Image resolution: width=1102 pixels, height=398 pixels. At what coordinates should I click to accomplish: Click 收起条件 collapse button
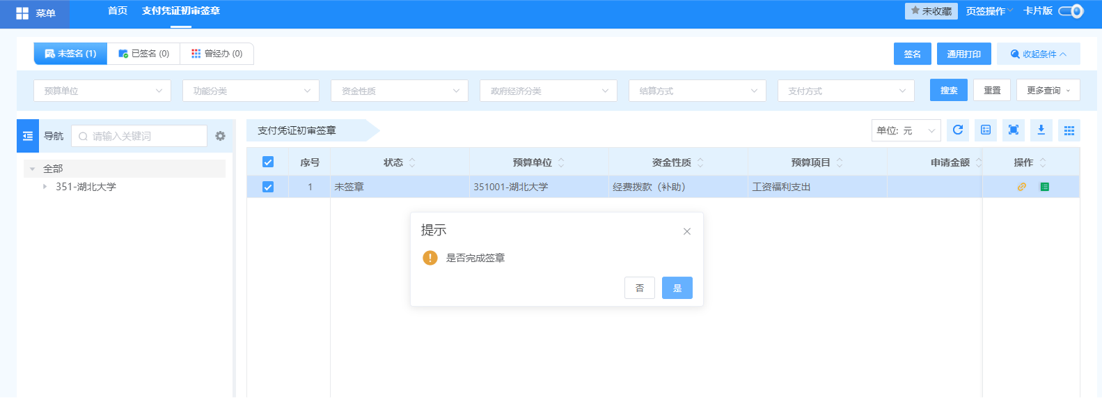(1039, 53)
